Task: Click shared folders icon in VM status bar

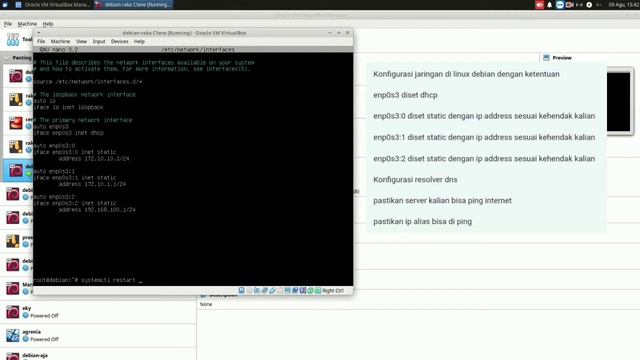Action: (280, 291)
